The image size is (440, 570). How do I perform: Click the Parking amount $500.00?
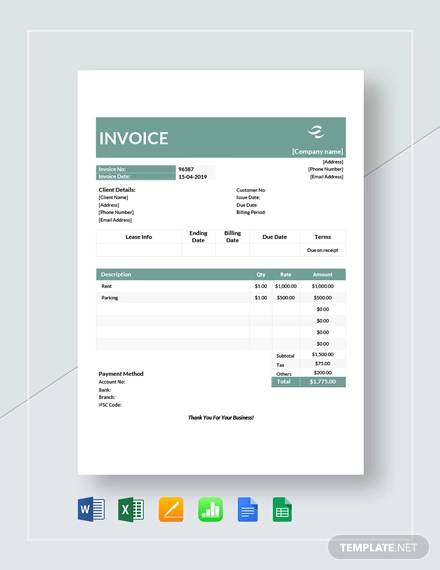coord(323,298)
